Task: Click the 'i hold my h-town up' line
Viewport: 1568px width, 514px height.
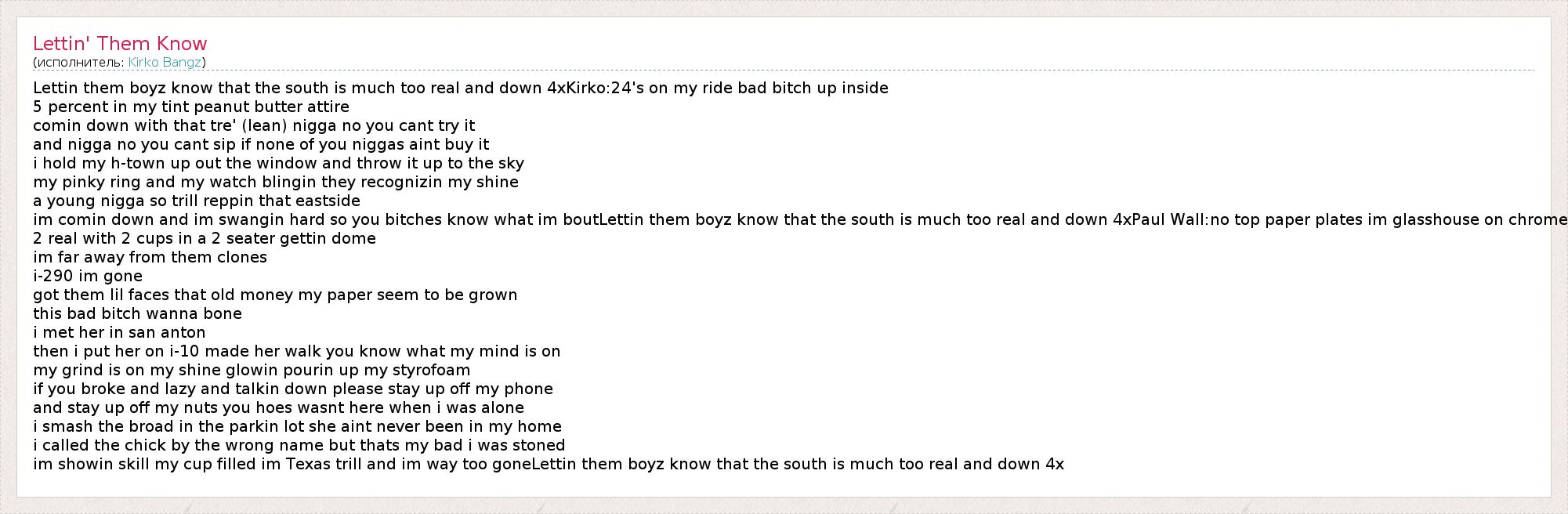Action: click(278, 163)
